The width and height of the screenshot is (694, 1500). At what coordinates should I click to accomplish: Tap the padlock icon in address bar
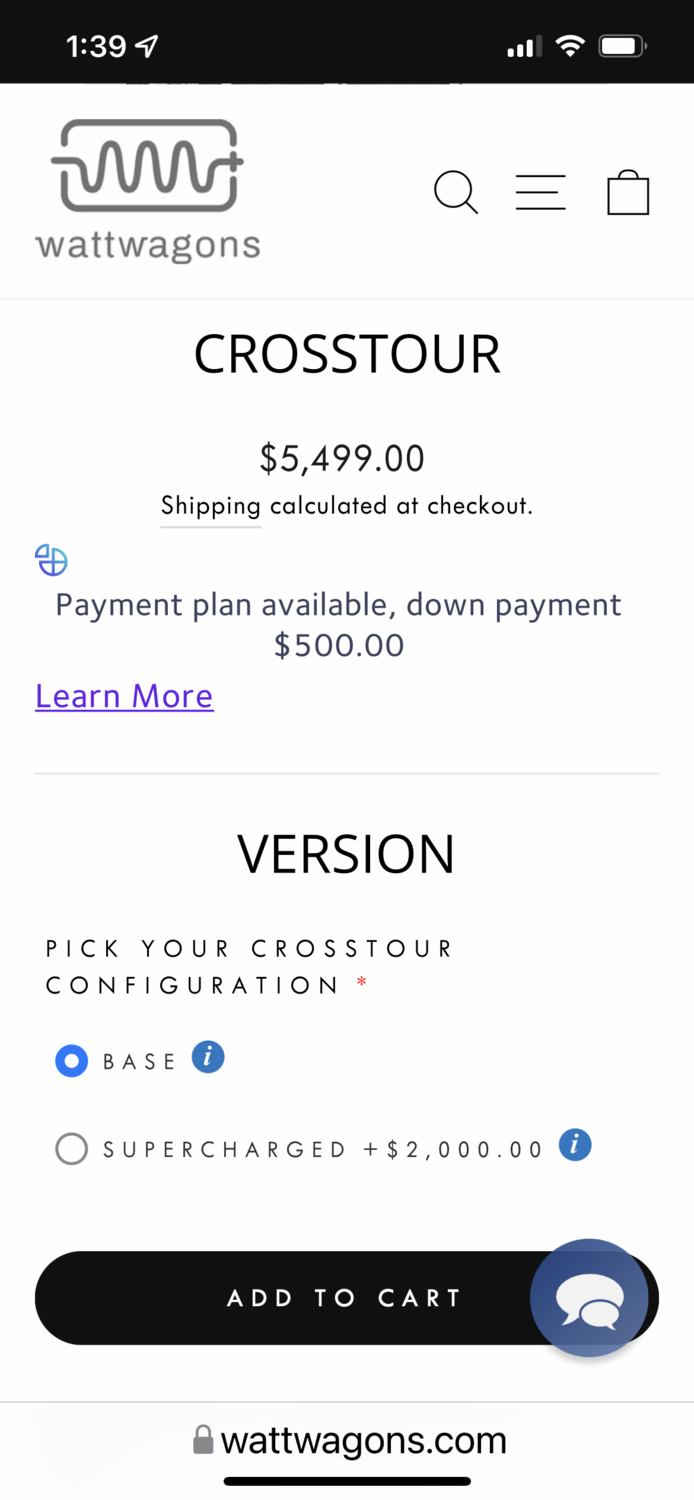coord(203,1441)
